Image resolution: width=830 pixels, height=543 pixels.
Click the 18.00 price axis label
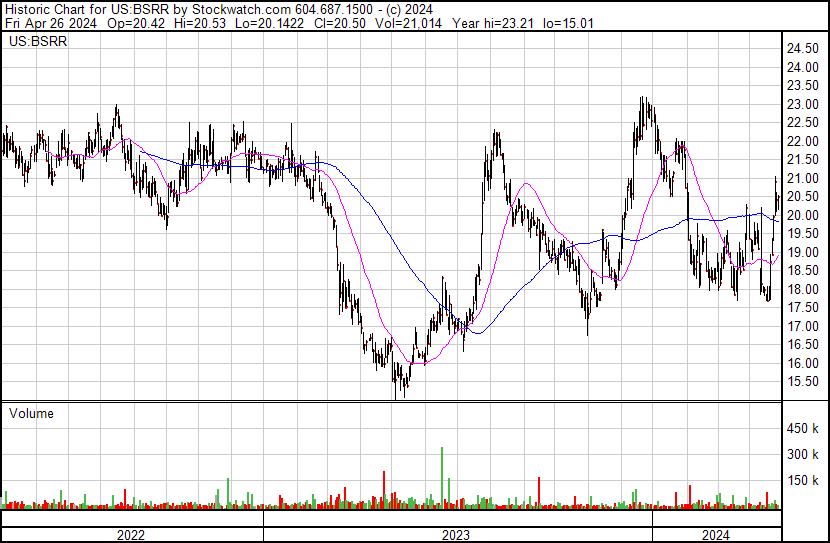802,289
